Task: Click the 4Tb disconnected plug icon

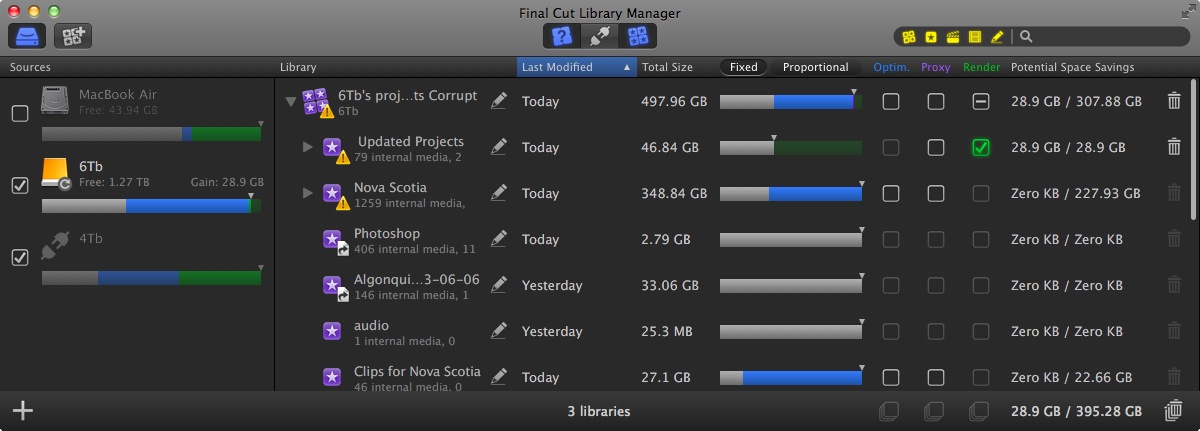Action: coord(56,246)
